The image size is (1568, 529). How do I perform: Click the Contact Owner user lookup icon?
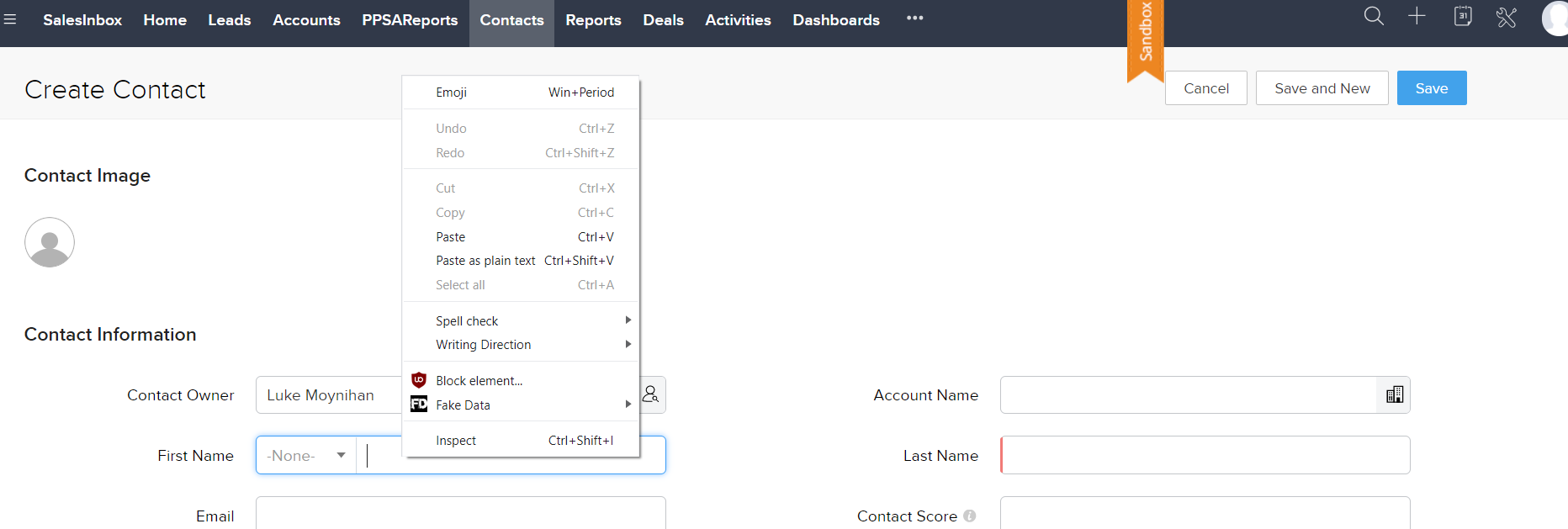click(x=651, y=394)
